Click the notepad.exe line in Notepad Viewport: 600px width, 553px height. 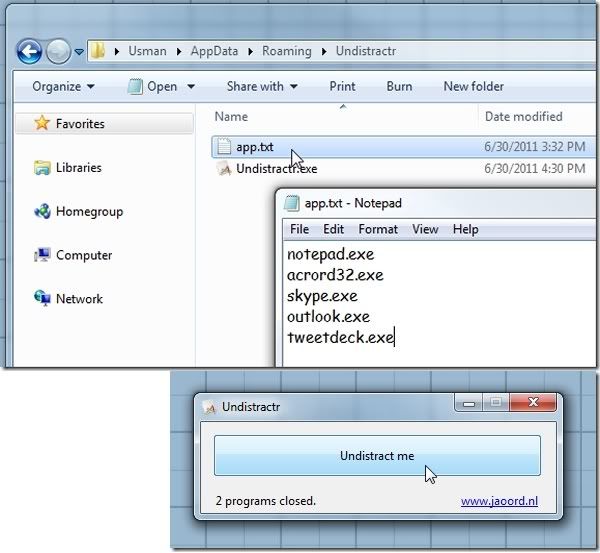tap(331, 254)
